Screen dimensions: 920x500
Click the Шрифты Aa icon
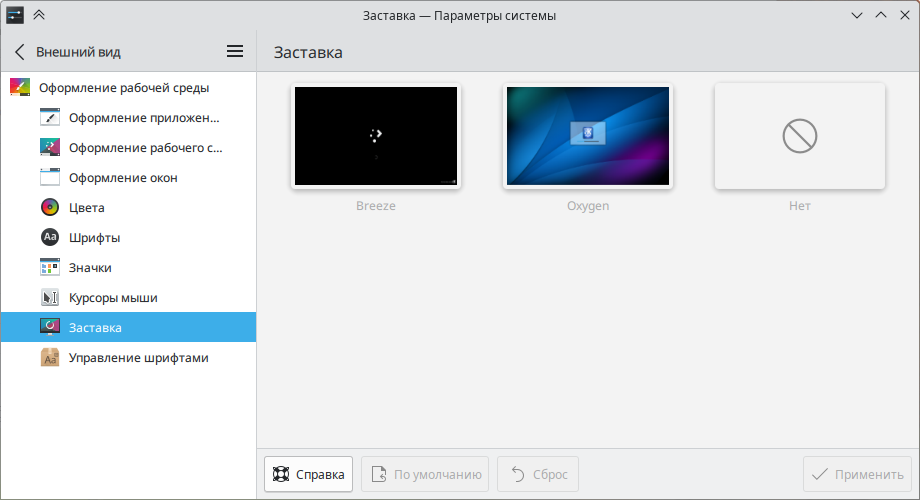pos(50,237)
